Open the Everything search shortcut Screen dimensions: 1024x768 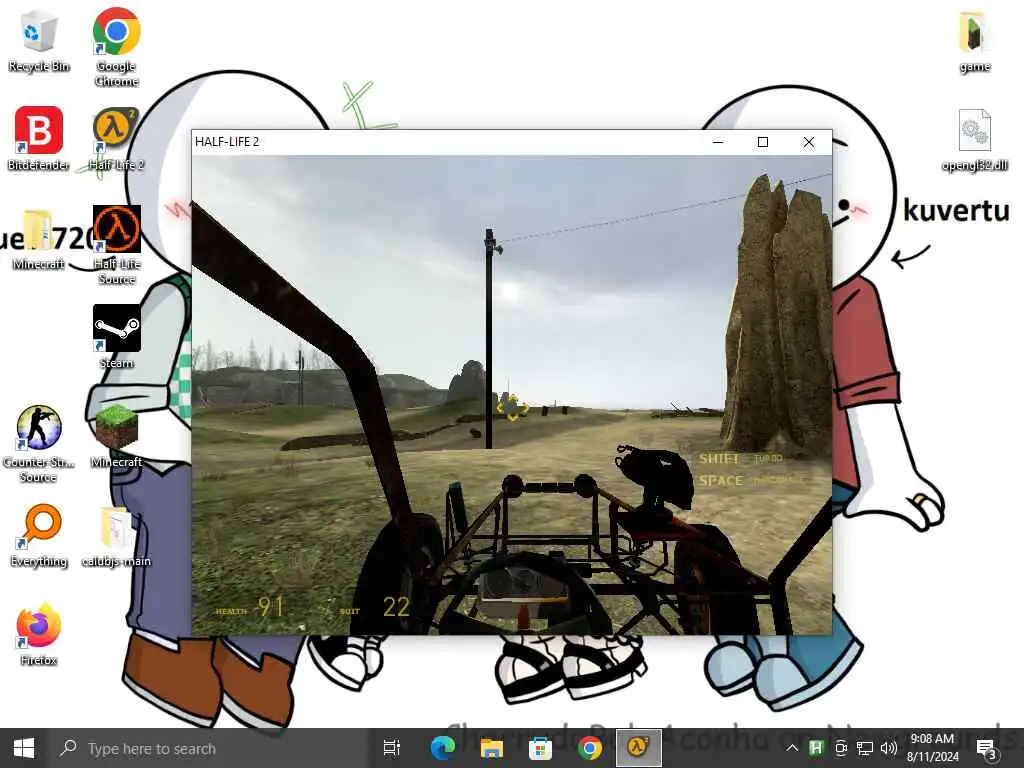click(39, 536)
